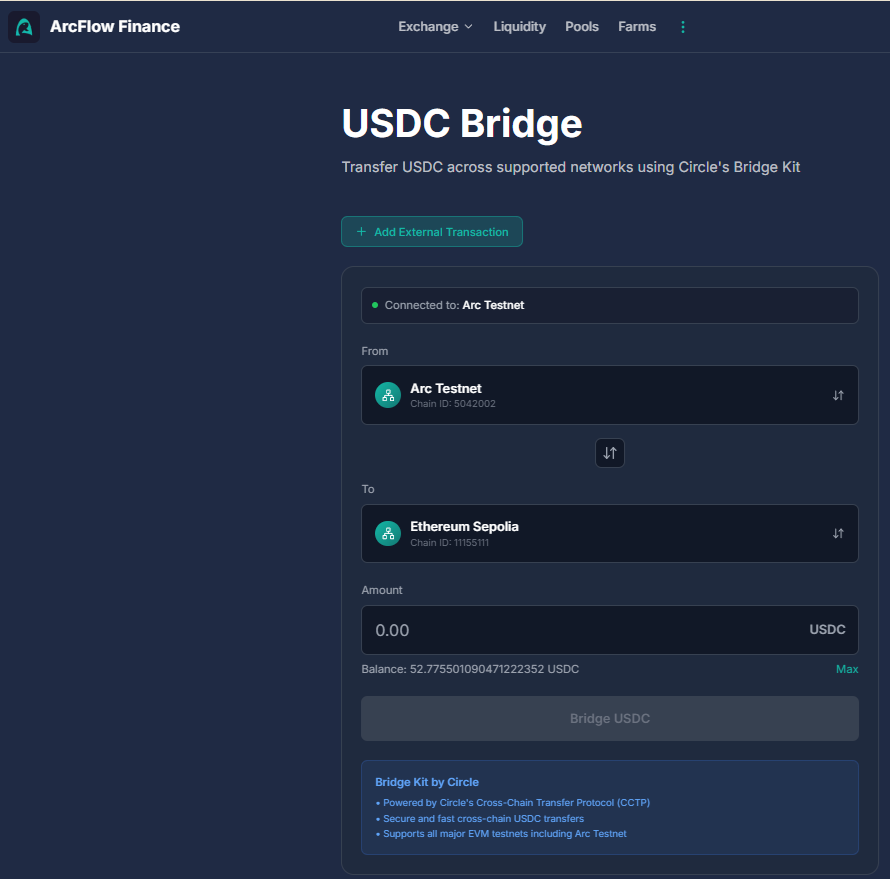The image size is (890, 879).
Task: Click the Amount label
Action: click(x=382, y=590)
